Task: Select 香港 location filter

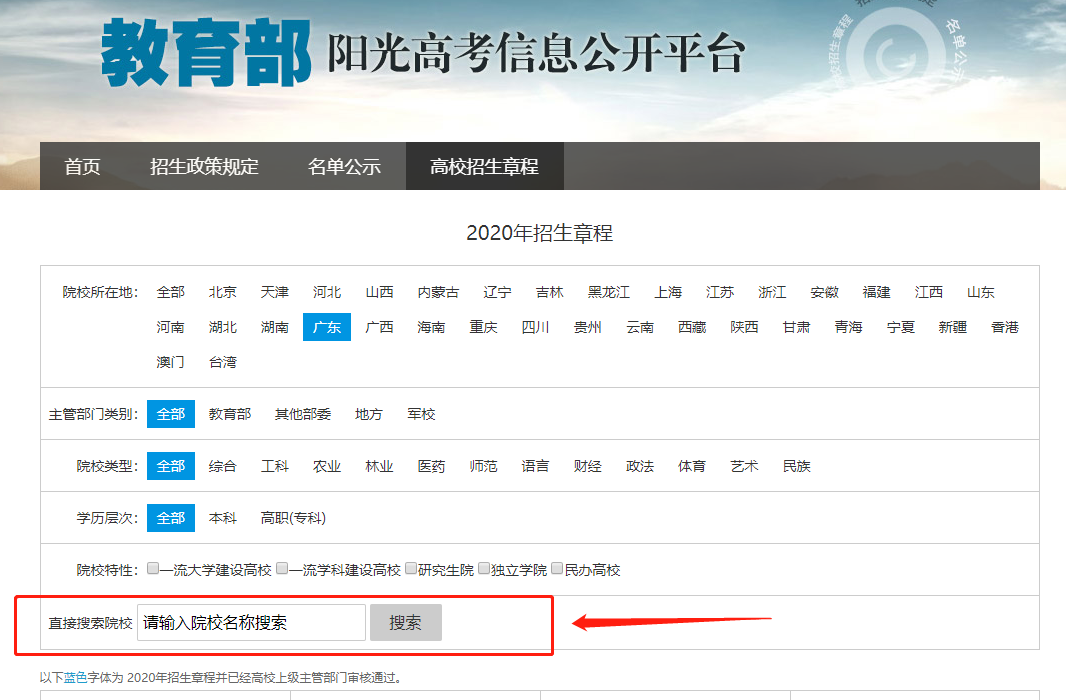Action: point(1005,327)
